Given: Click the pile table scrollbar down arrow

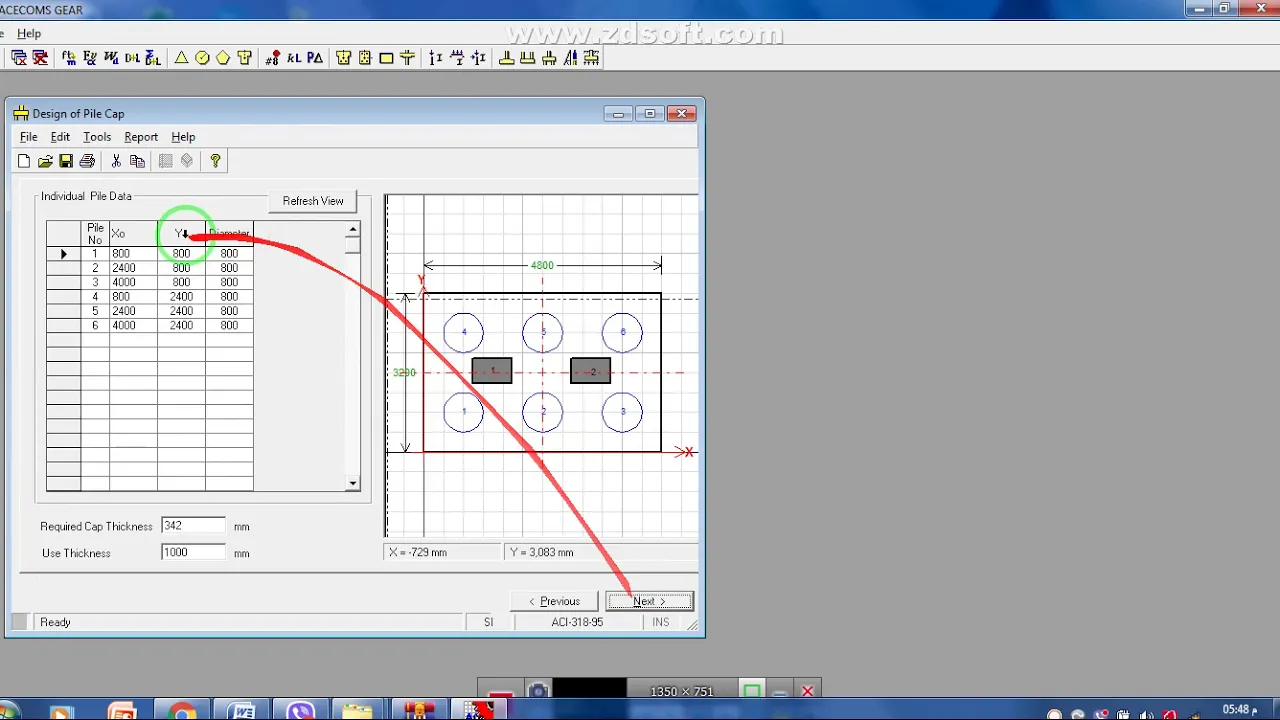Looking at the screenshot, I should point(352,484).
